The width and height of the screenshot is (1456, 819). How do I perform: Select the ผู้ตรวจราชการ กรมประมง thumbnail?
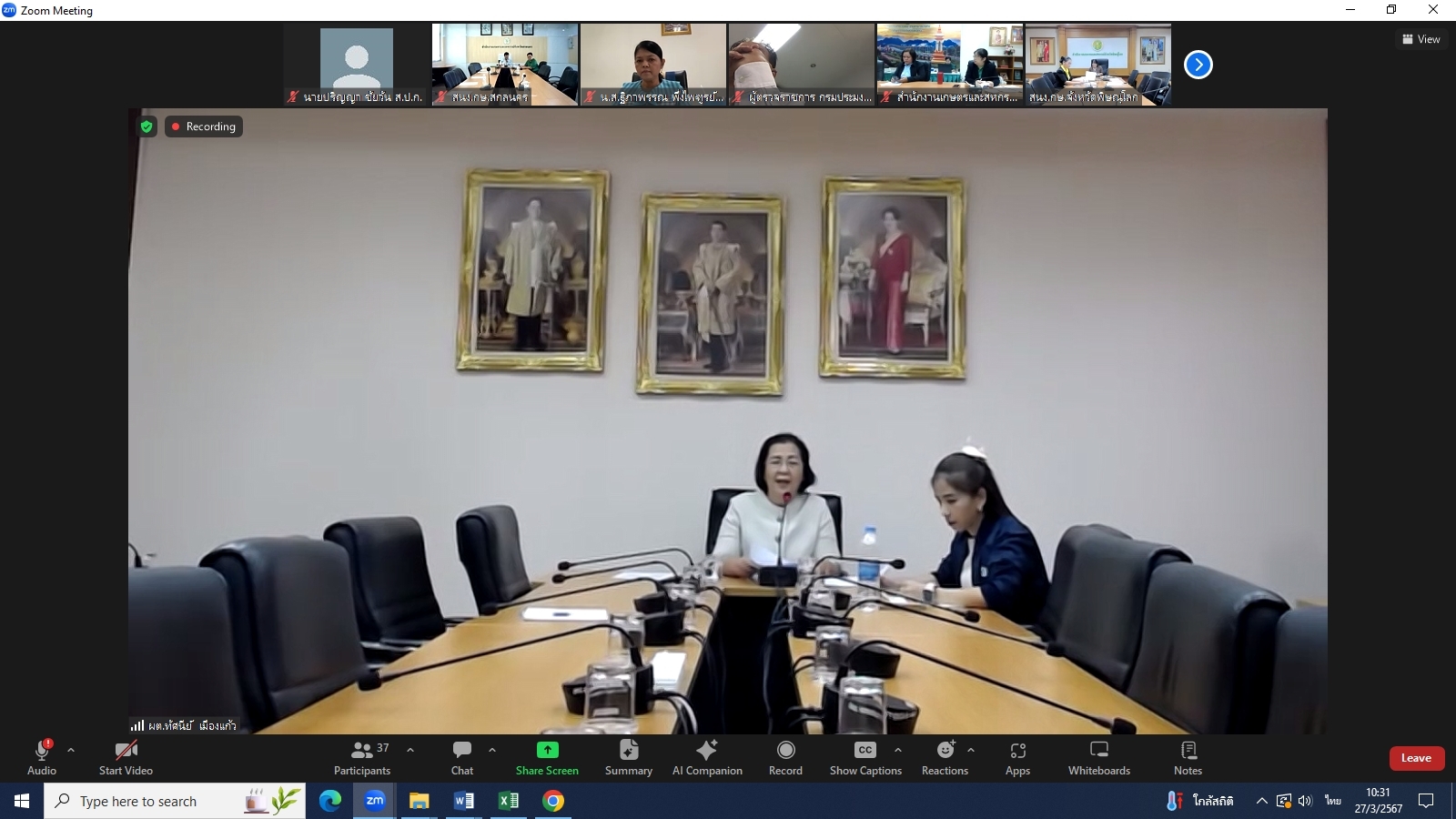pyautogui.click(x=802, y=65)
